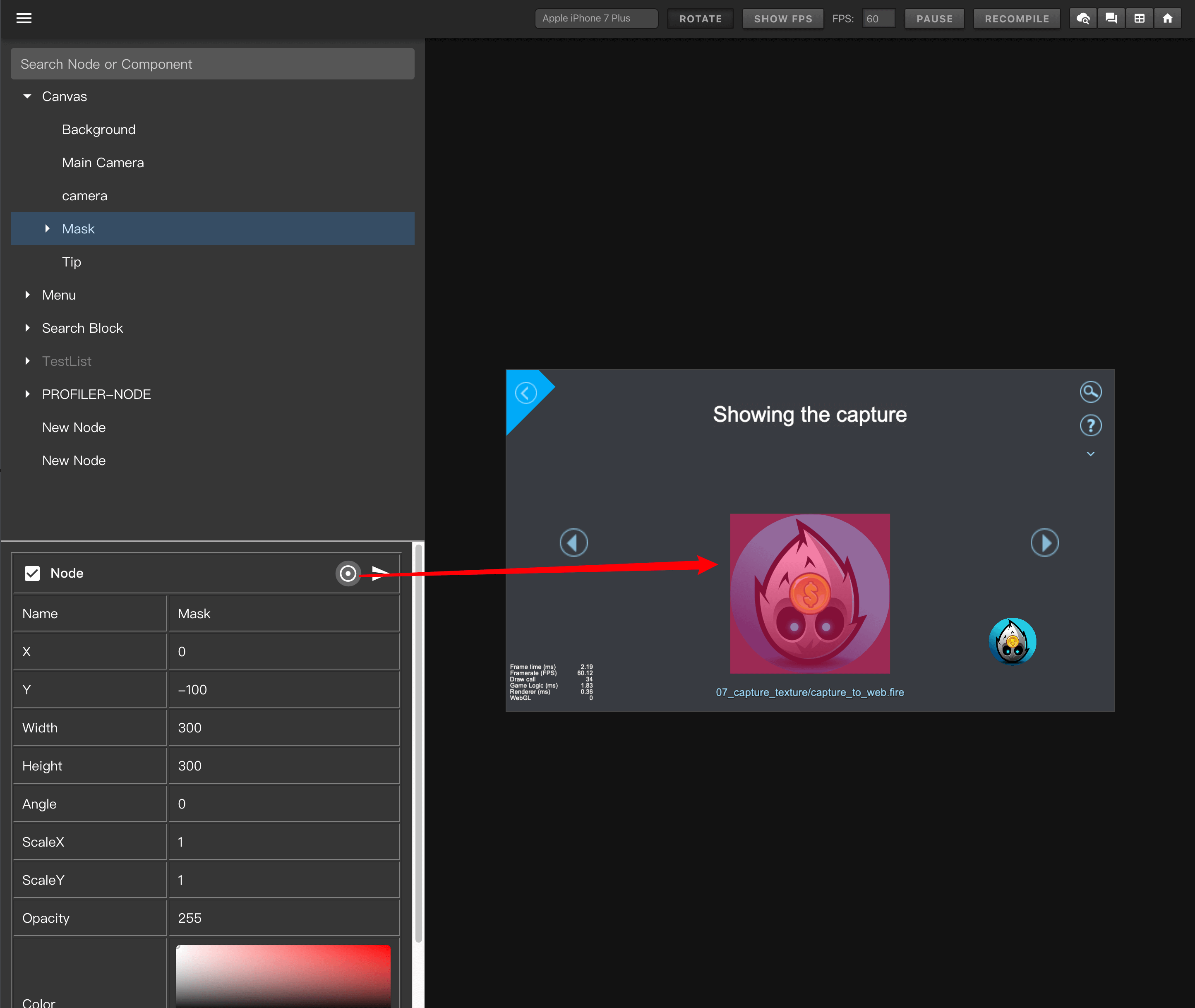Expand the Mask tree node
Screen dimensions: 1195x1008
pyautogui.click(x=48, y=228)
